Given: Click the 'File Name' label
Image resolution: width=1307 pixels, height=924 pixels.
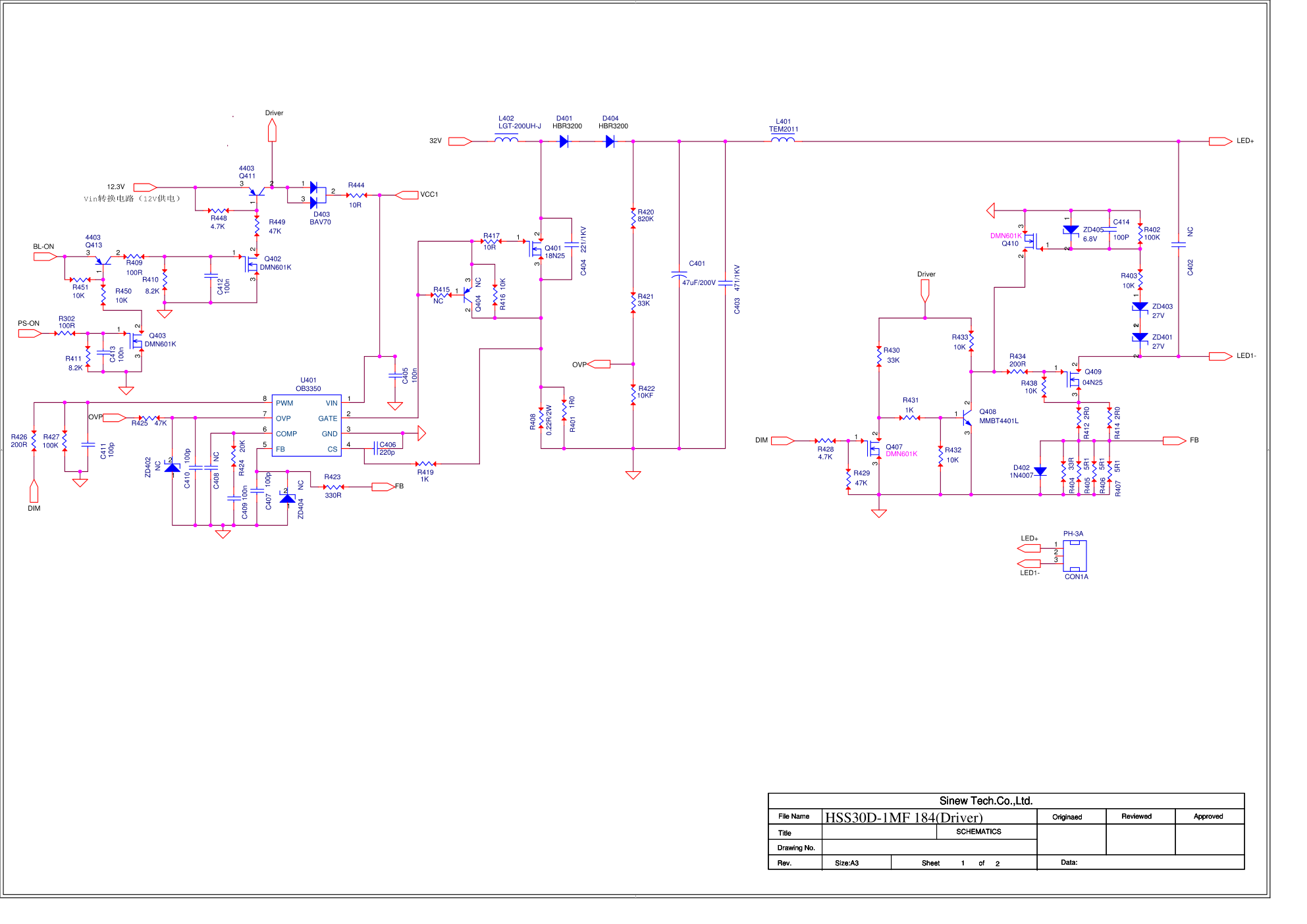Looking at the screenshot, I should pos(793,816).
